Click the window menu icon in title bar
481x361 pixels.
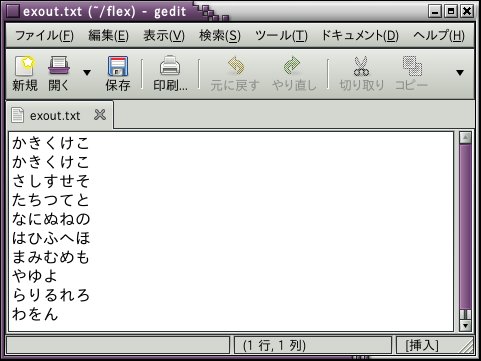click(x=14, y=11)
